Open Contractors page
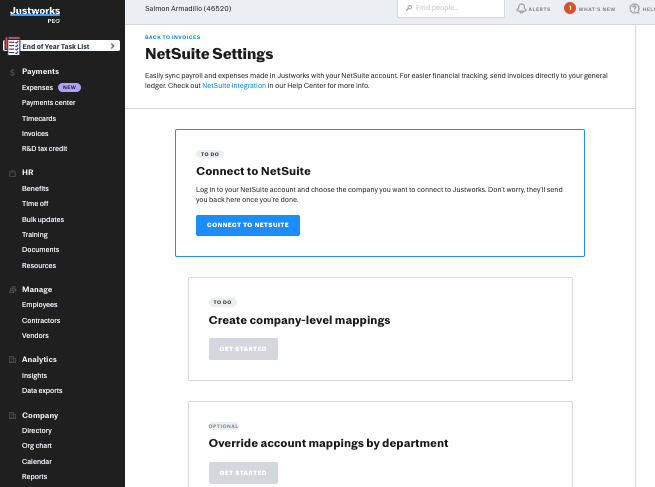Viewport: 655px width, 487px height. 41,321
